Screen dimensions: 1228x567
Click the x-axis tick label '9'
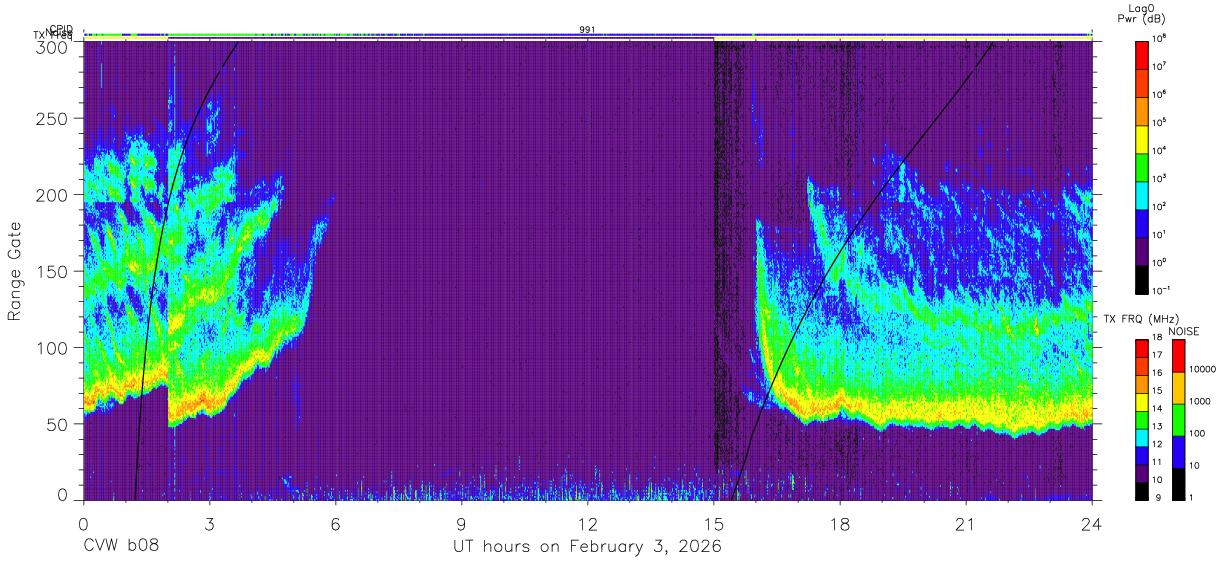[462, 523]
